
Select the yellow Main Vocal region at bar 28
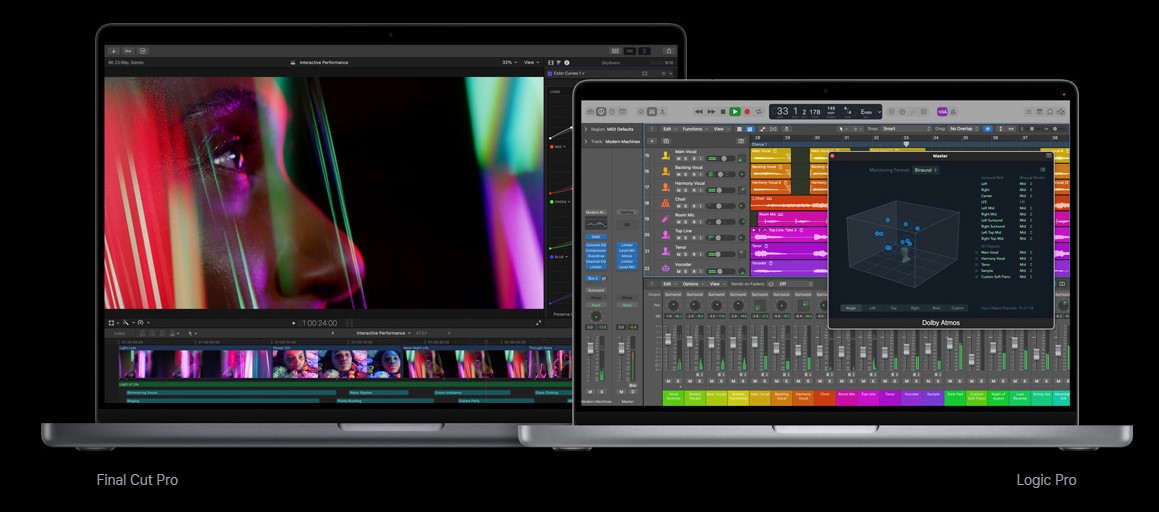pos(770,155)
